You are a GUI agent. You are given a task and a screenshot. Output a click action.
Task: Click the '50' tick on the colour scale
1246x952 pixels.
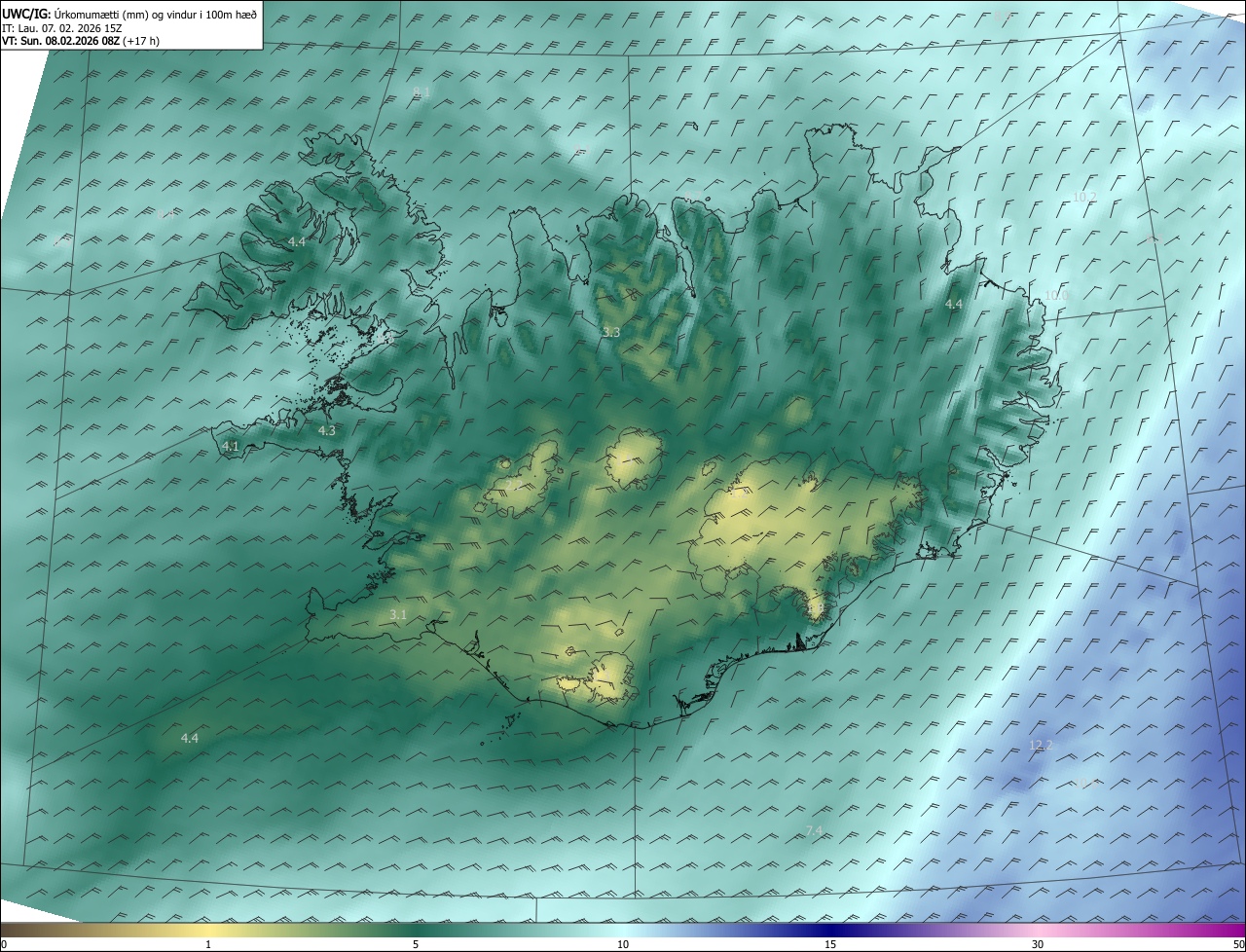(1238, 944)
